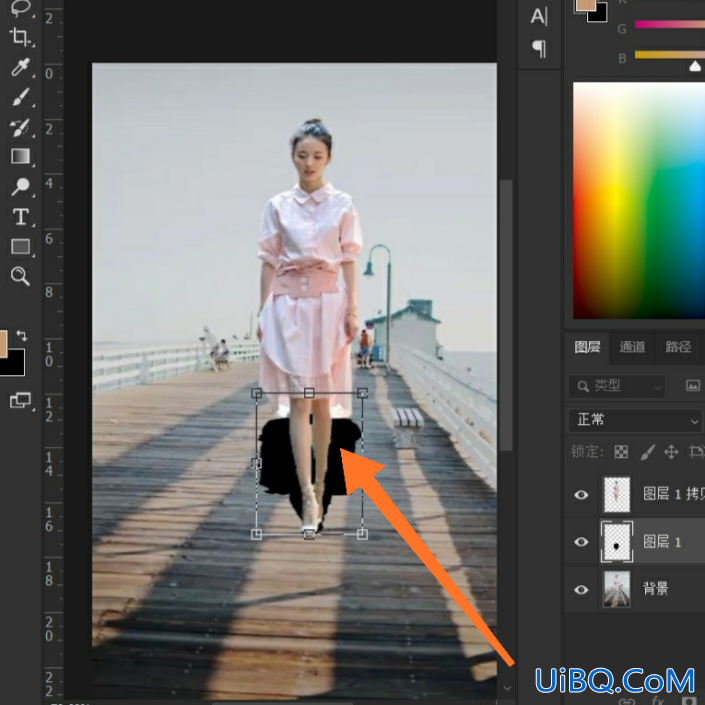Select 图层 1 拷贝 layer thumbnail
This screenshot has width=705, height=705.
pos(616,495)
